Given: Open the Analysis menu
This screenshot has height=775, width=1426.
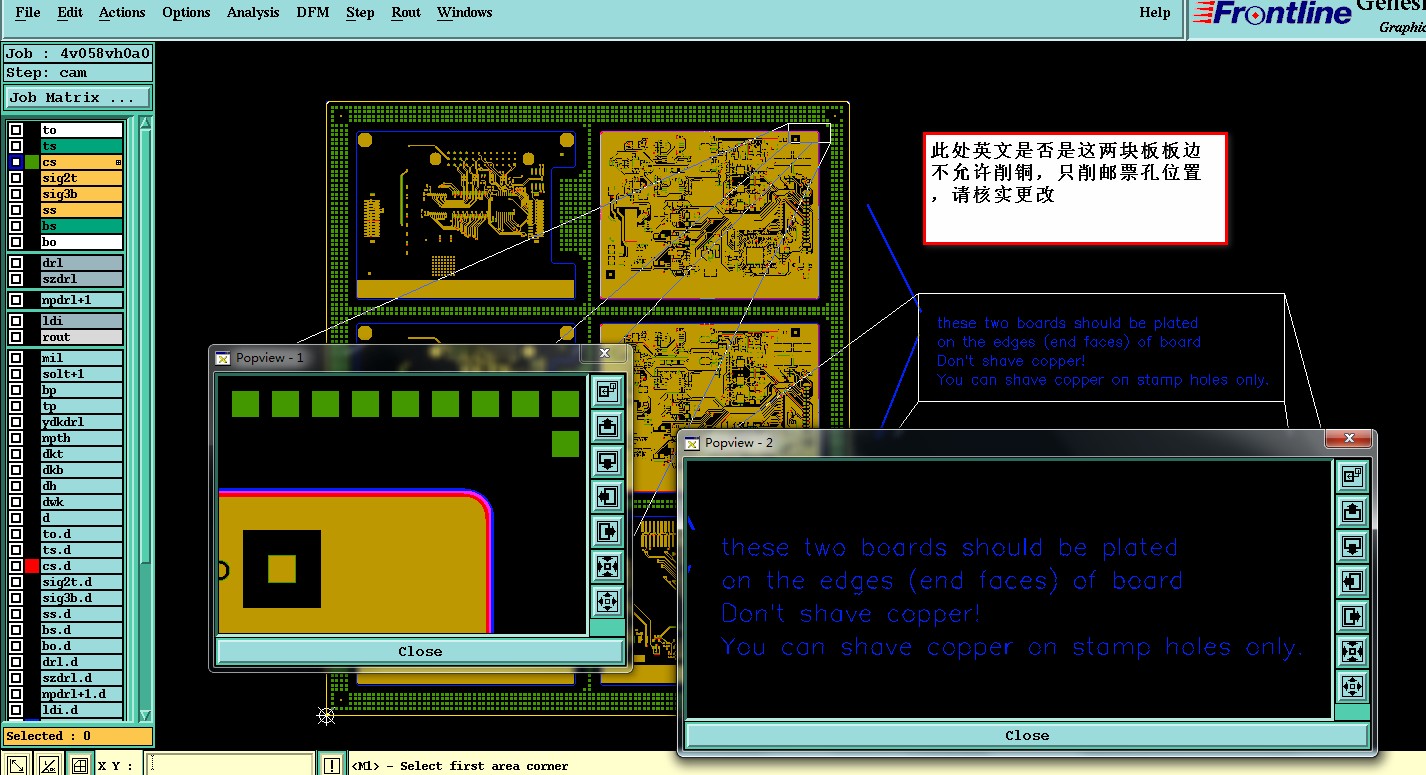Looking at the screenshot, I should click(x=253, y=13).
